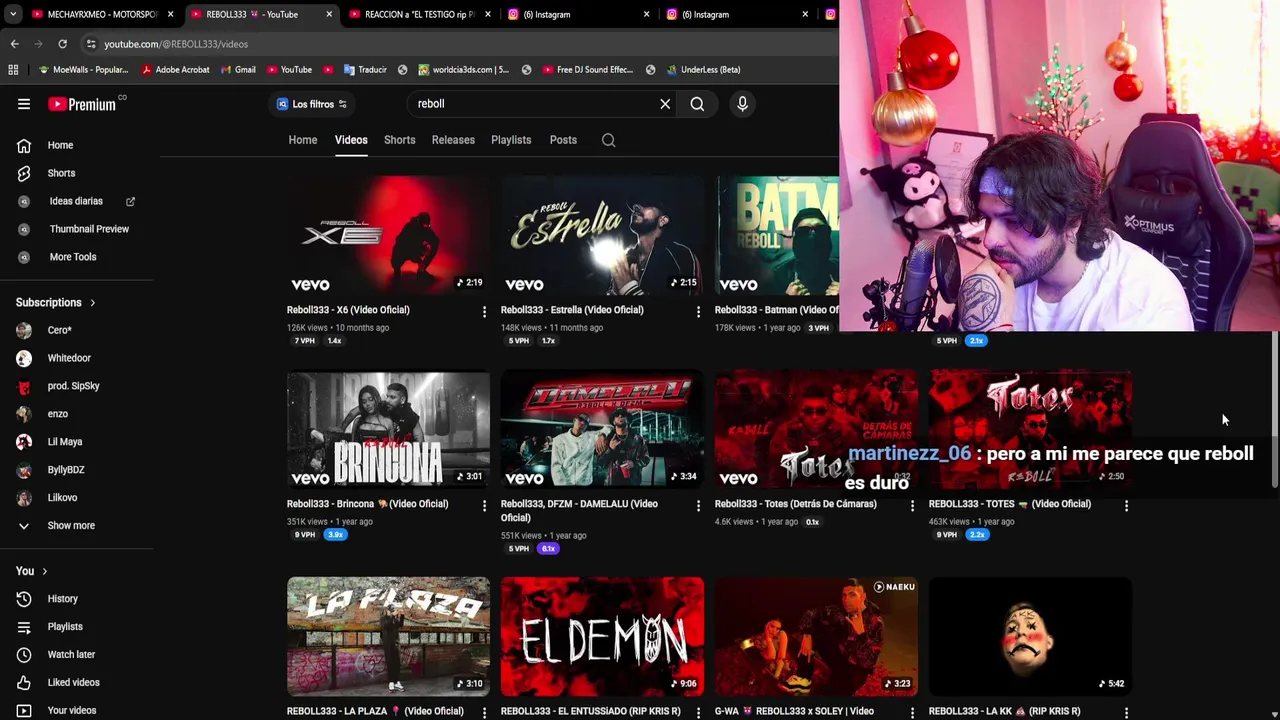
Task: Open more options for TOTES video
Action: 1126,506
